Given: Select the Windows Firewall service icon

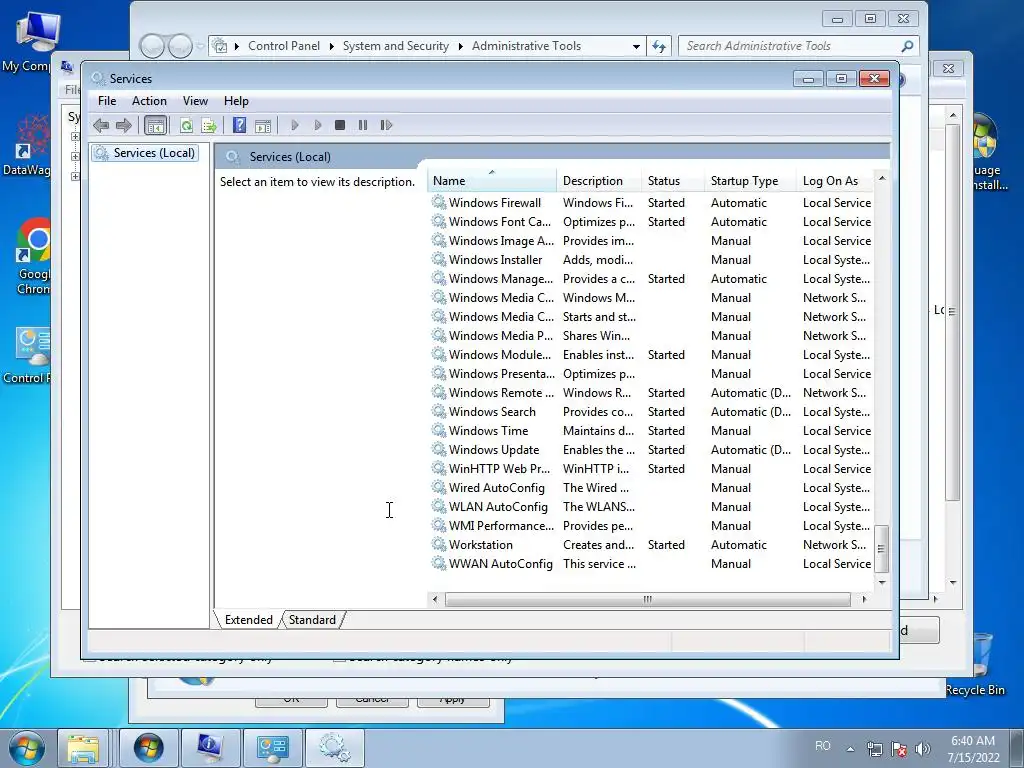Looking at the screenshot, I should pyautogui.click(x=439, y=202).
